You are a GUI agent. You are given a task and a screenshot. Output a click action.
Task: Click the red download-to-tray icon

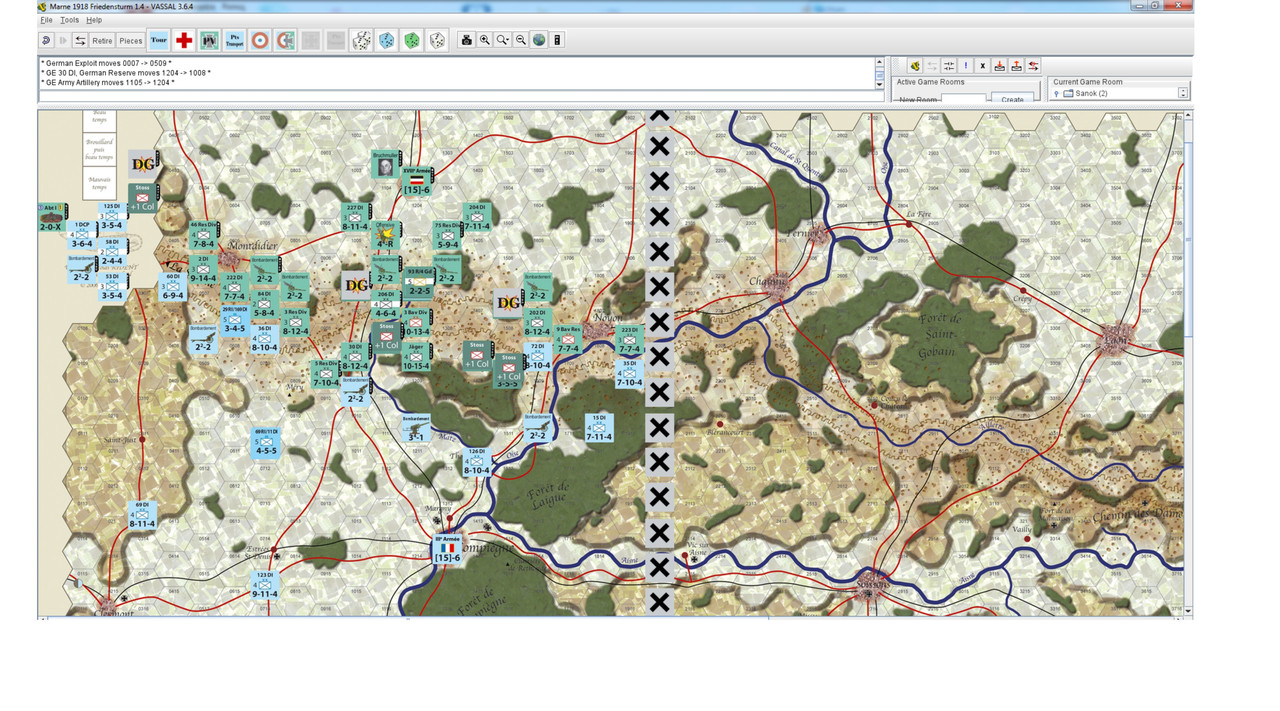coord(1000,66)
